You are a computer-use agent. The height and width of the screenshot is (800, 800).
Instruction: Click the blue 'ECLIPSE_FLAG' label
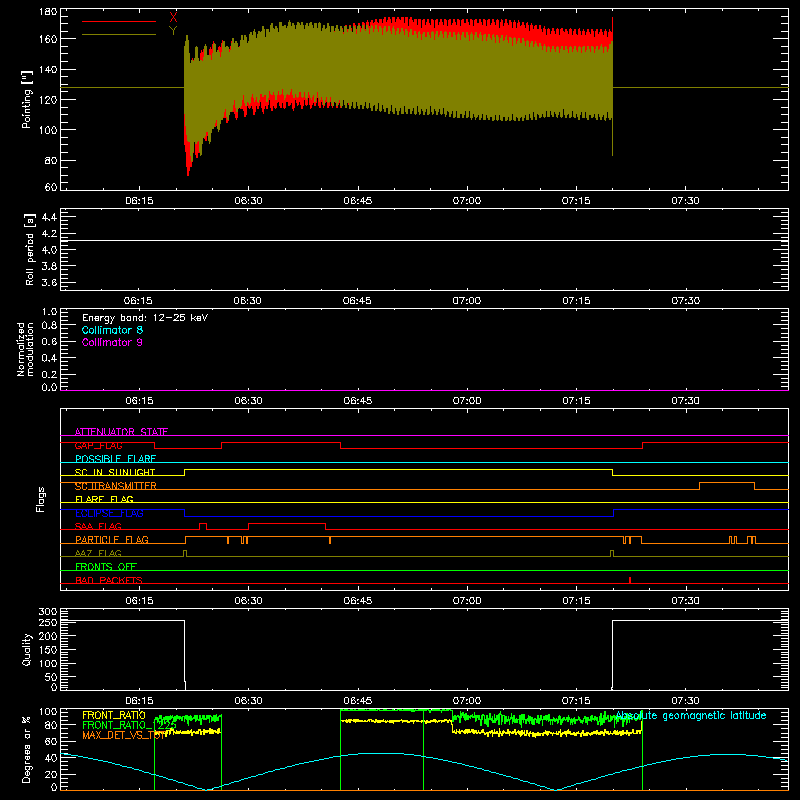109,513
